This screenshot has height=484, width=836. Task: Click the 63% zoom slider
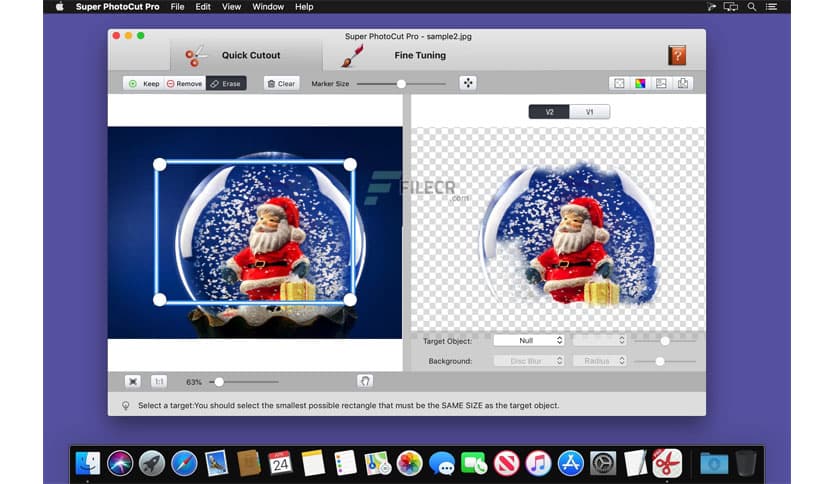pyautogui.click(x=244, y=382)
